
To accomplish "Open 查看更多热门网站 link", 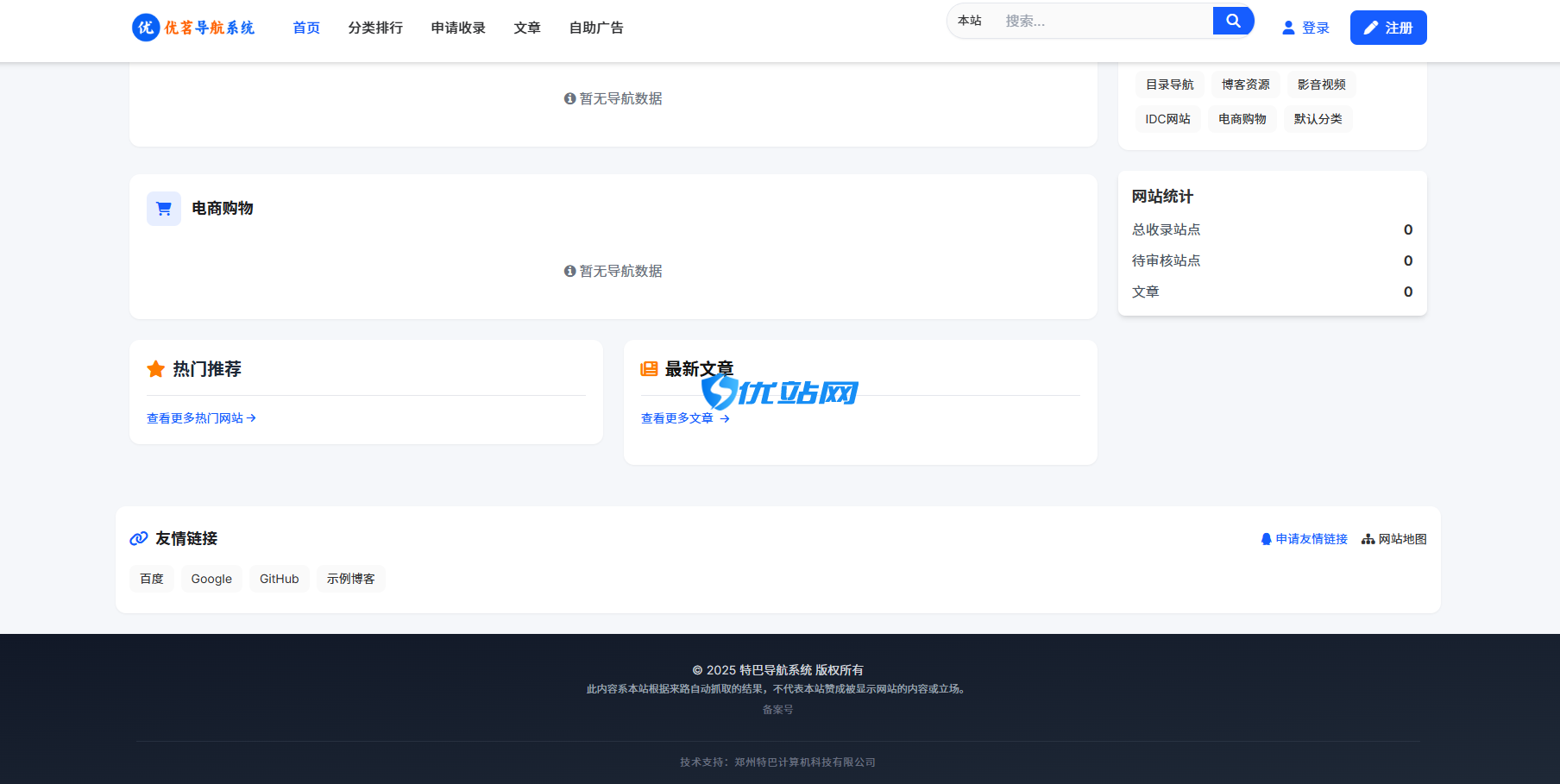I will [x=201, y=418].
